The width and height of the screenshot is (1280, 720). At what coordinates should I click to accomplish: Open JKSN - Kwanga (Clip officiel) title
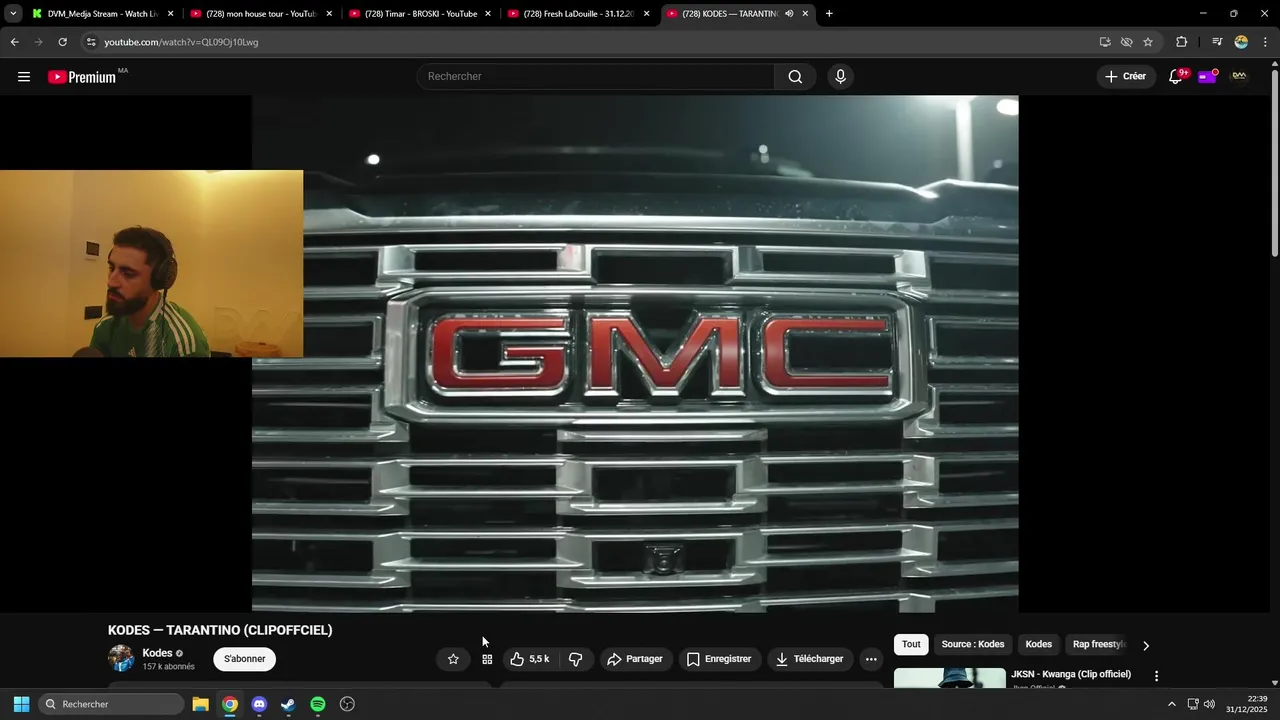1071,674
